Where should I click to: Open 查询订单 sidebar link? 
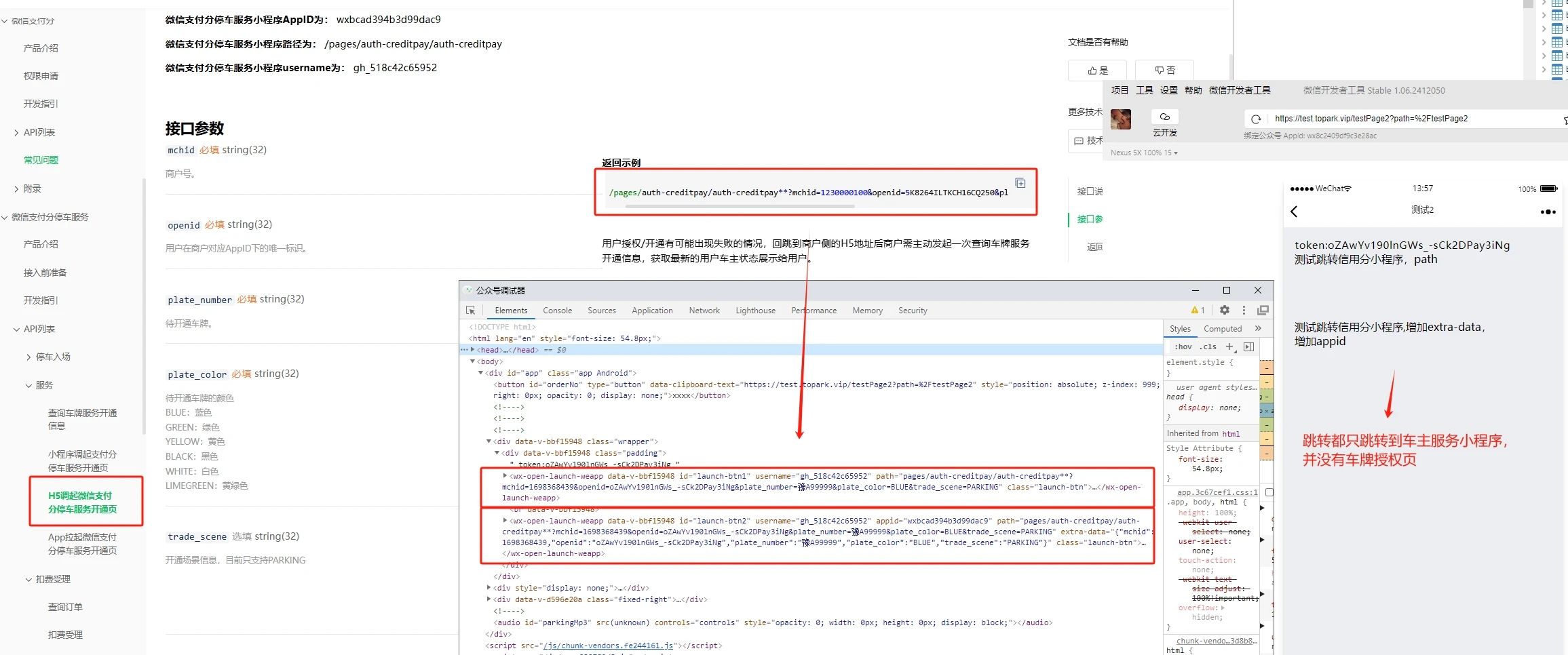click(x=65, y=607)
